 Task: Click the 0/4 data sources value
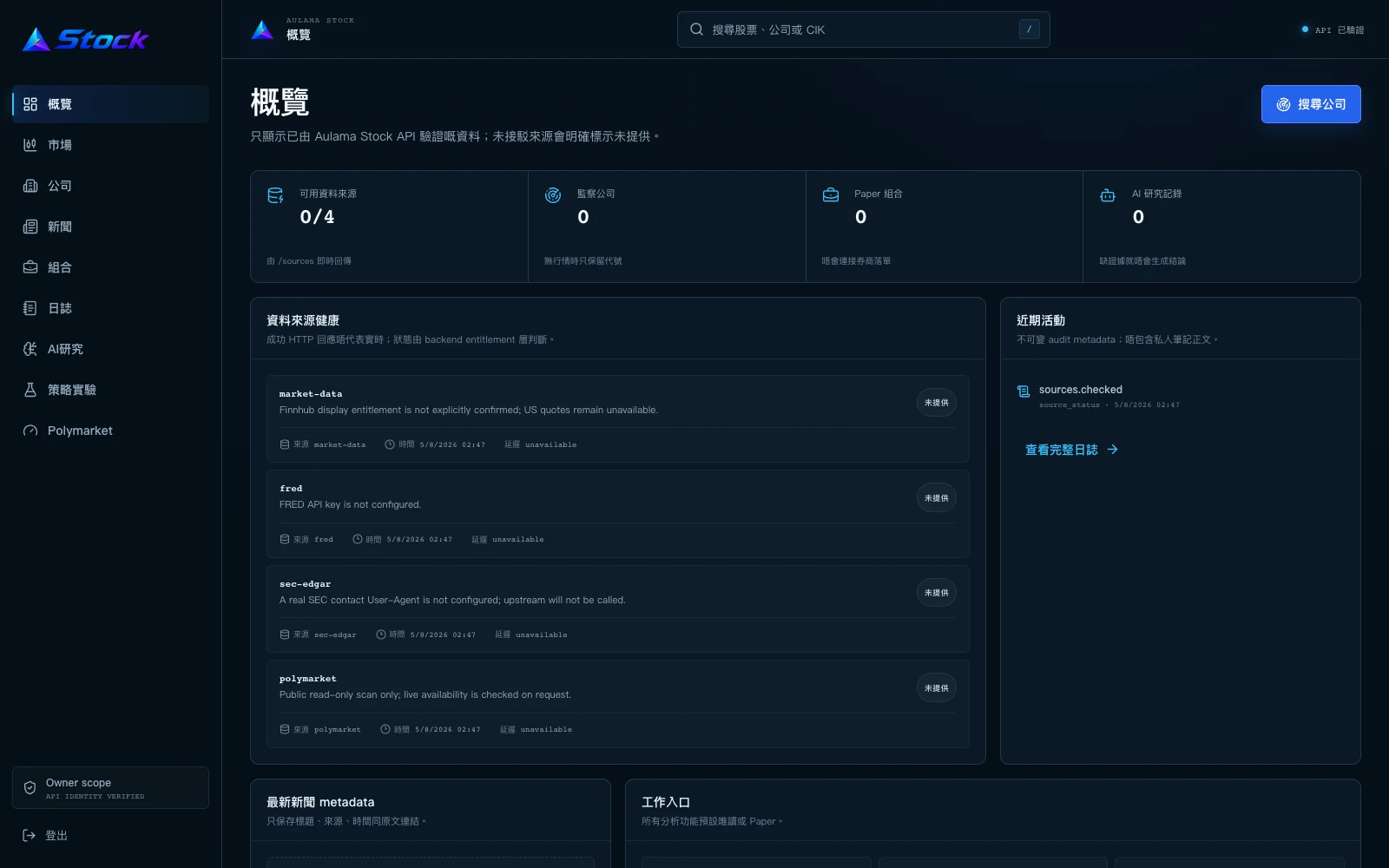click(x=317, y=217)
